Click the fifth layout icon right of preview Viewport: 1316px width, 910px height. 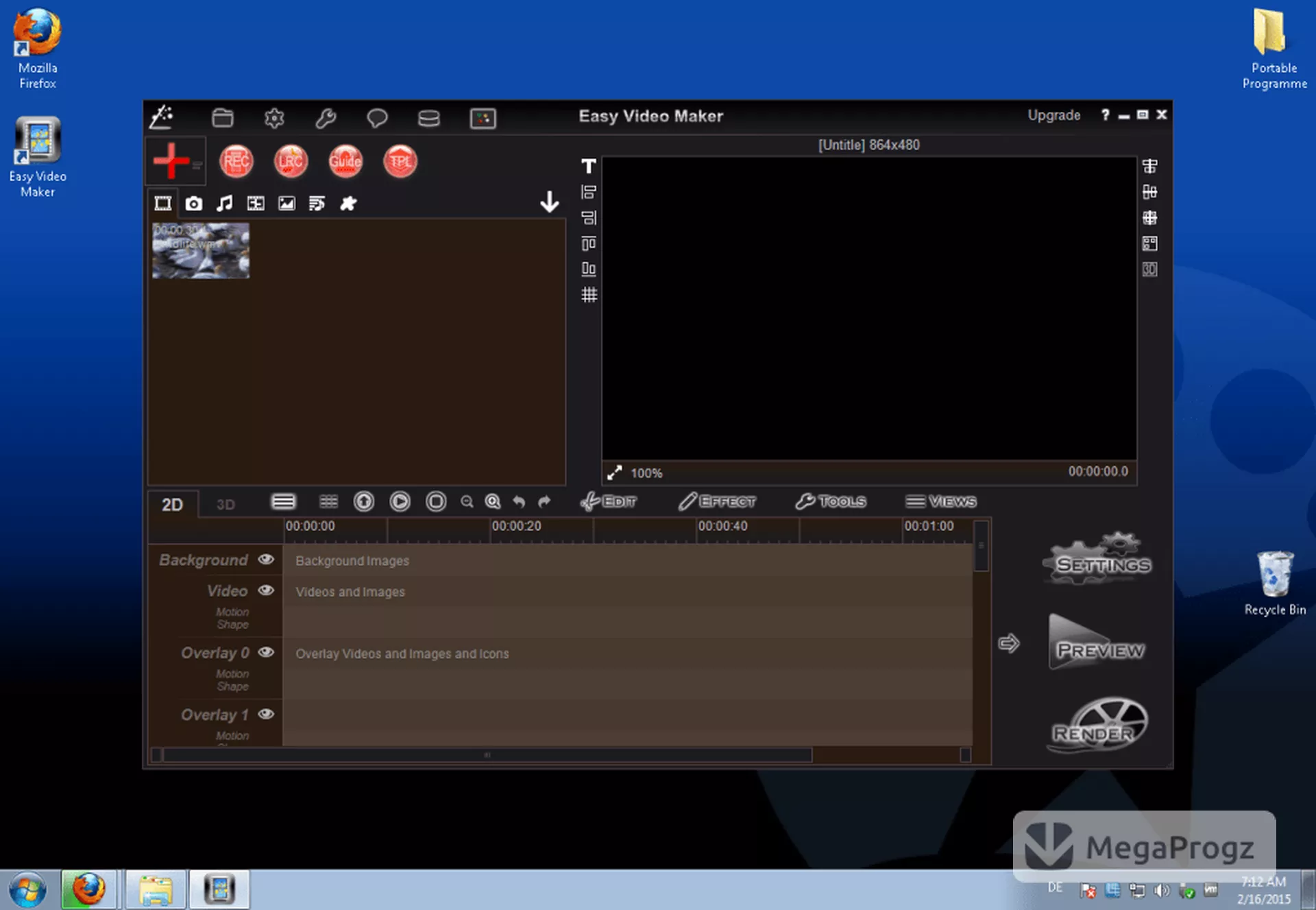pos(1150,269)
